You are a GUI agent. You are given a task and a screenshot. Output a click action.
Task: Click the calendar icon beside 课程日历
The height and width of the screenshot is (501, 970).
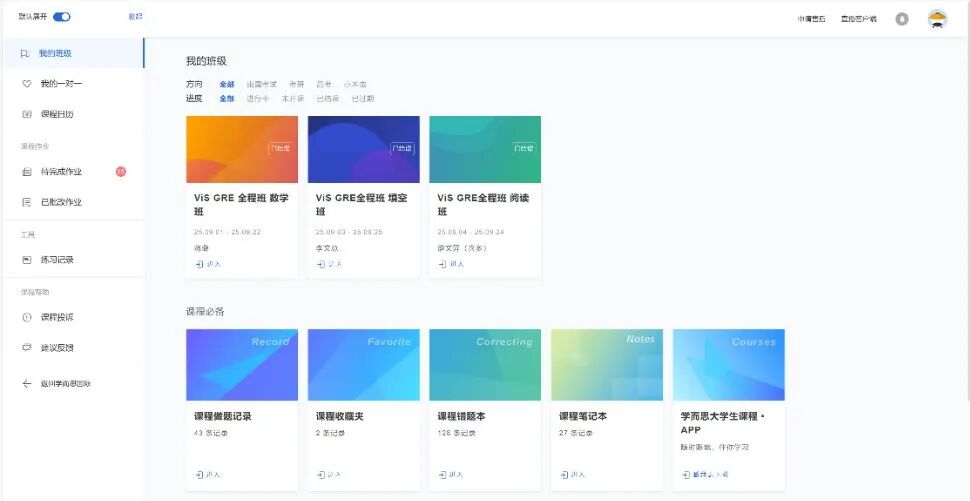click(27, 114)
